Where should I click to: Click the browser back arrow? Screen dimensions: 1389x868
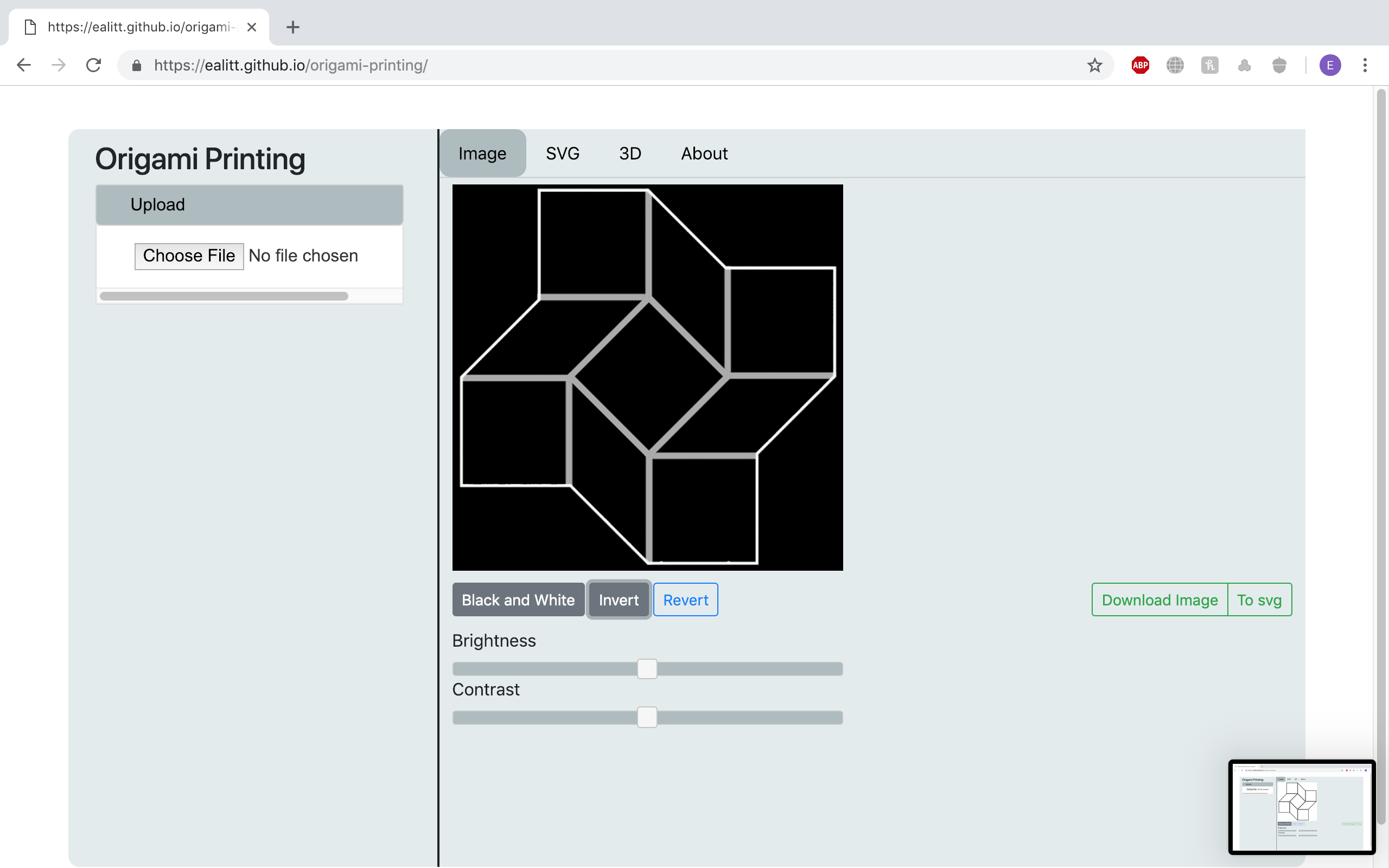pos(23,65)
